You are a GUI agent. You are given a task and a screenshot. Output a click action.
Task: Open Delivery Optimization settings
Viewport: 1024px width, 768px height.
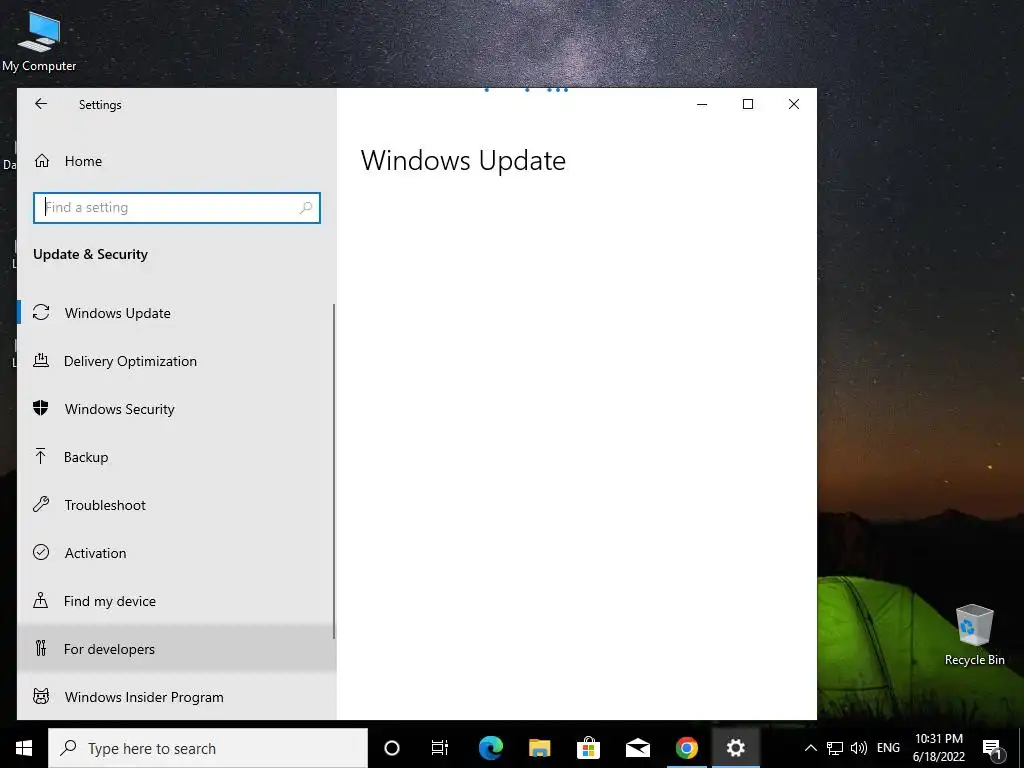pyautogui.click(x=176, y=360)
